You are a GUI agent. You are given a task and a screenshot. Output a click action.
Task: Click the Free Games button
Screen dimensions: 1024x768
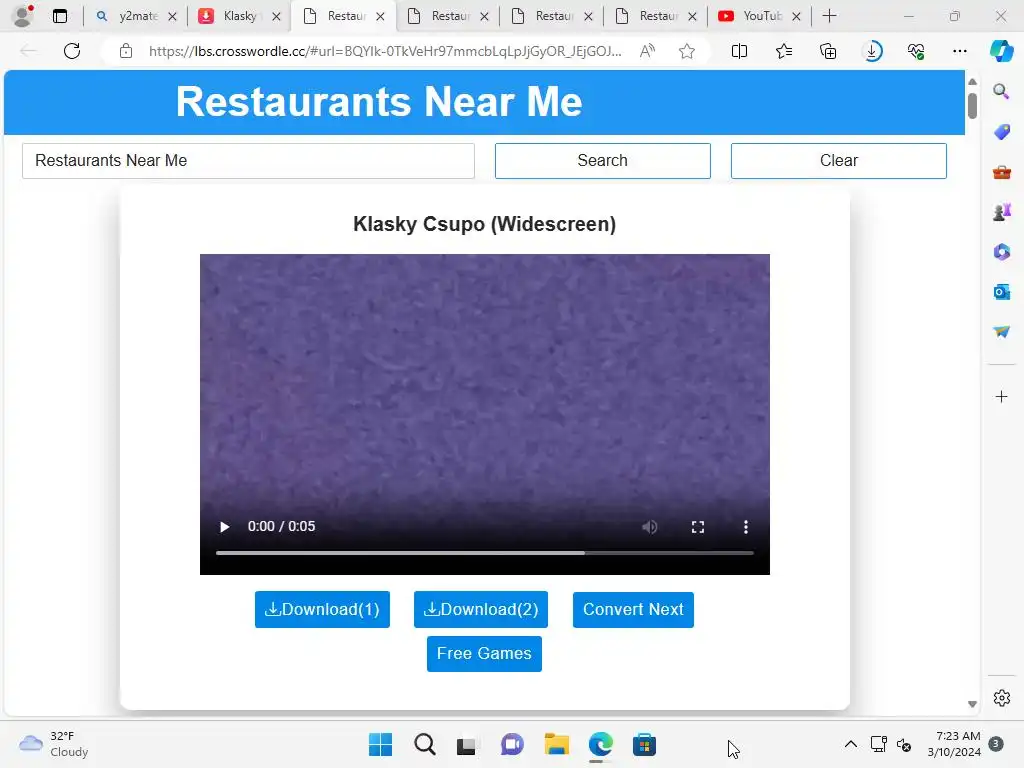[x=484, y=654]
